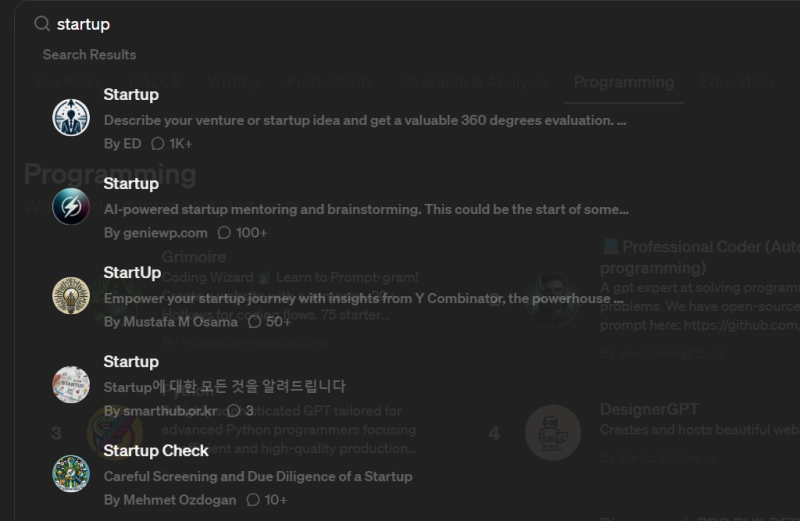Switch to the dimmed Writing tab
This screenshot has width=800, height=521.
(233, 82)
